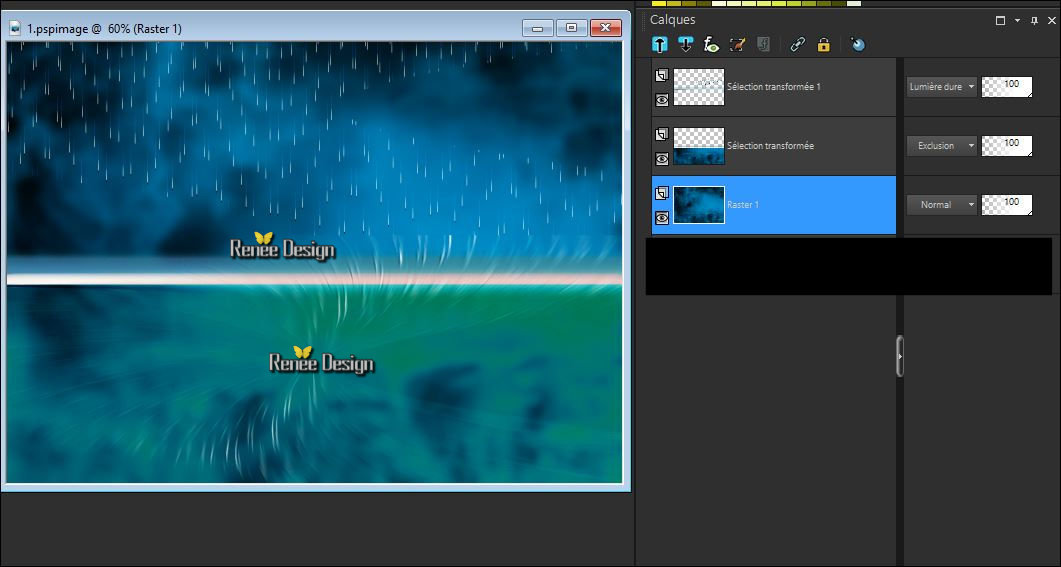Click the lock transparency padlock icon

point(823,45)
